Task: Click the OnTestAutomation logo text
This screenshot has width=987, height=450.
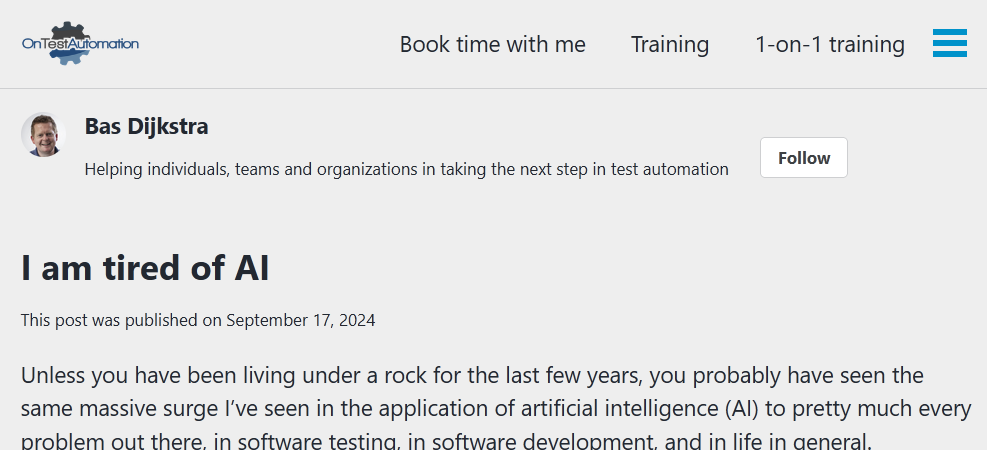Action: [x=80, y=44]
